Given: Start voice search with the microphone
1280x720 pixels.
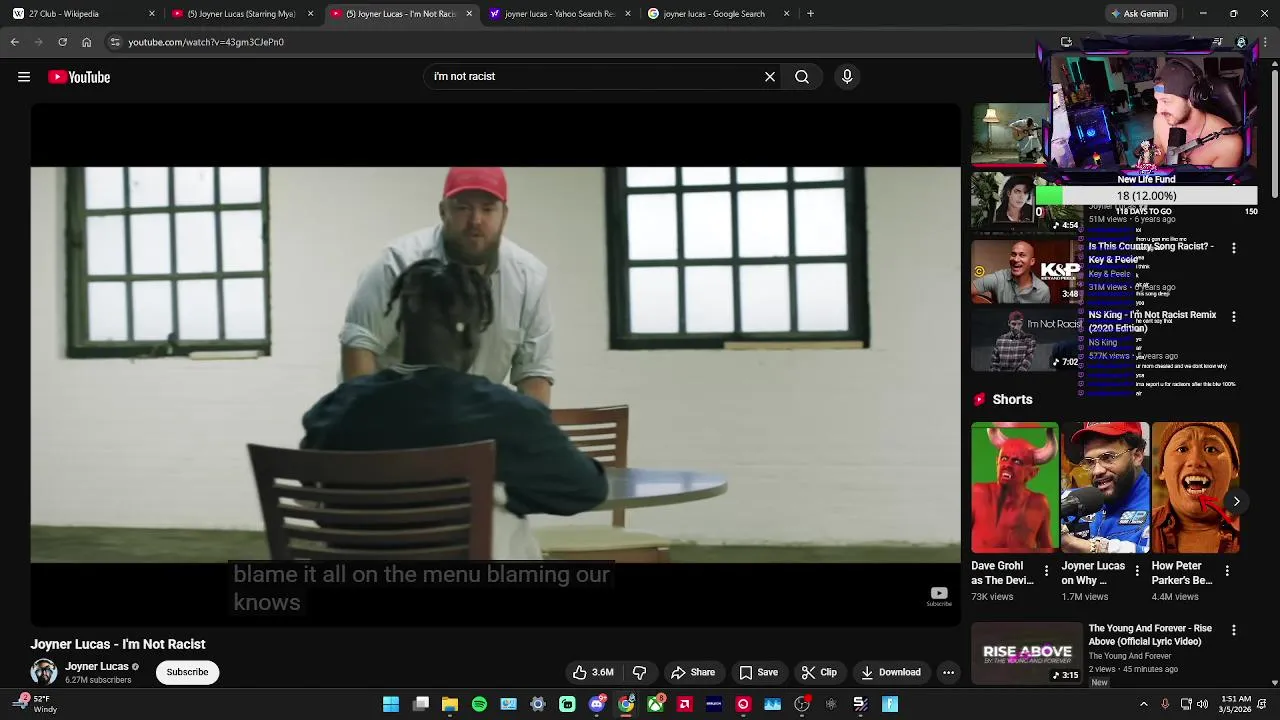Looking at the screenshot, I should 847,76.
